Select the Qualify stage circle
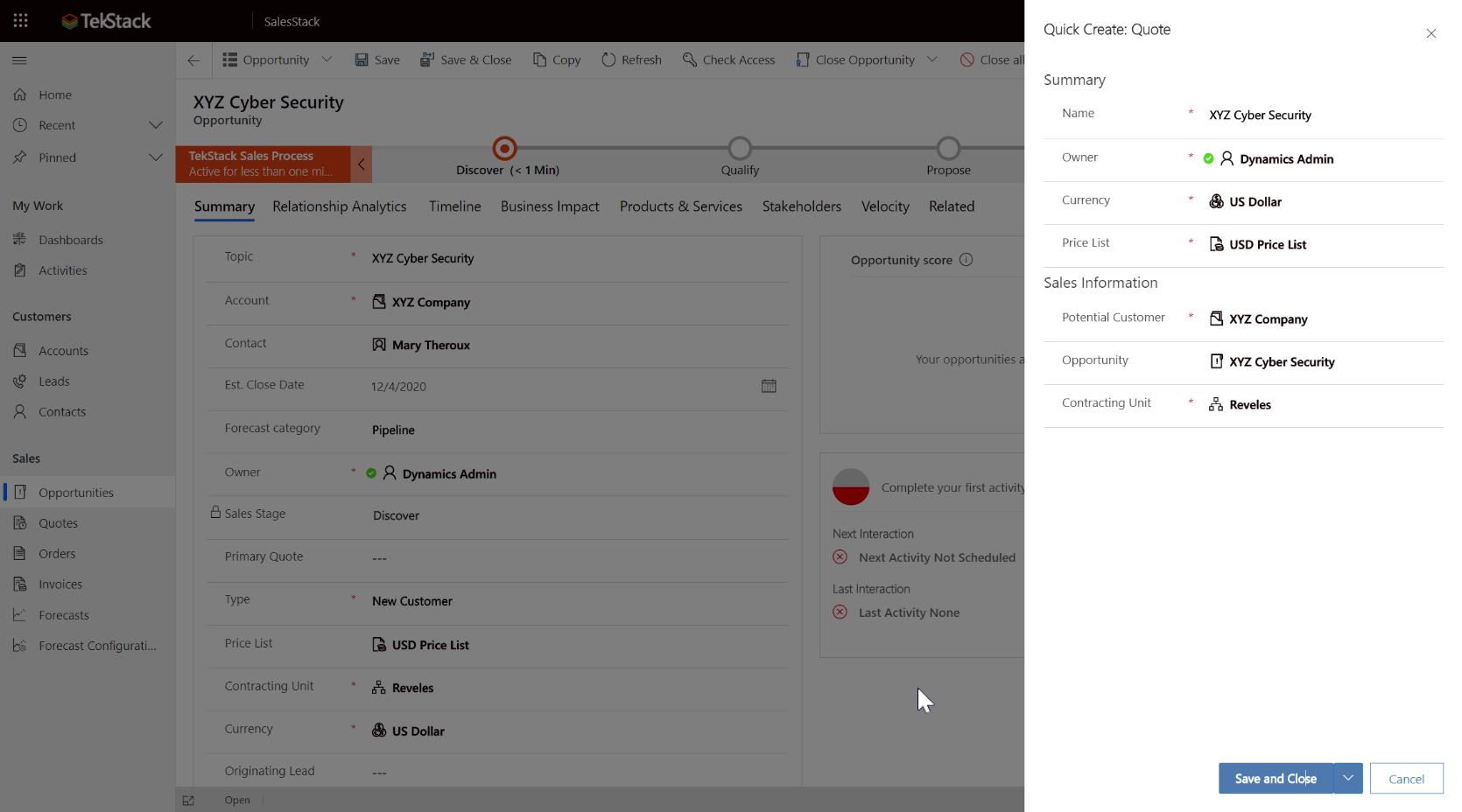1462x812 pixels. coord(740,148)
